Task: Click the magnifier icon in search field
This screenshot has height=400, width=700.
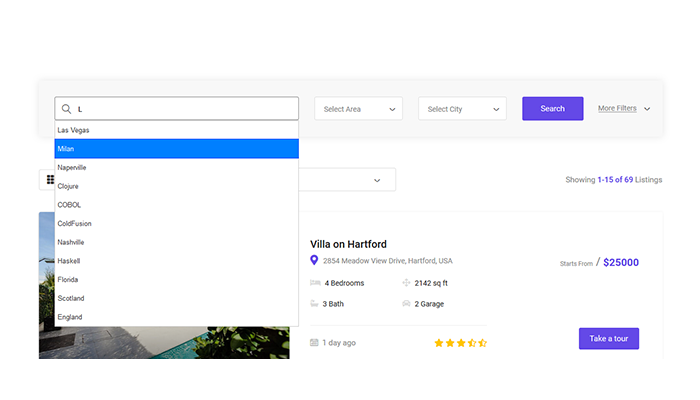Action: coord(66,109)
